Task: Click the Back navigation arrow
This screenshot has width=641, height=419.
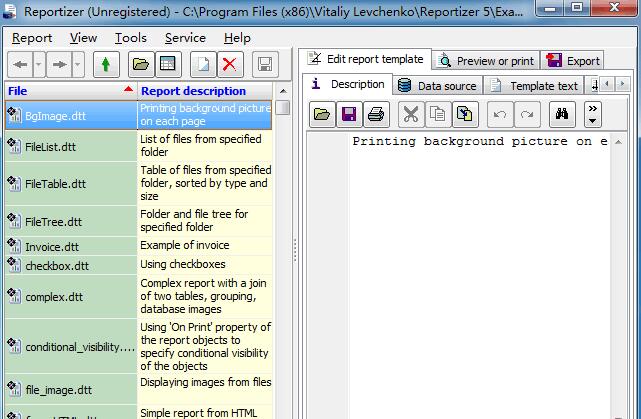Action: click(x=20, y=64)
